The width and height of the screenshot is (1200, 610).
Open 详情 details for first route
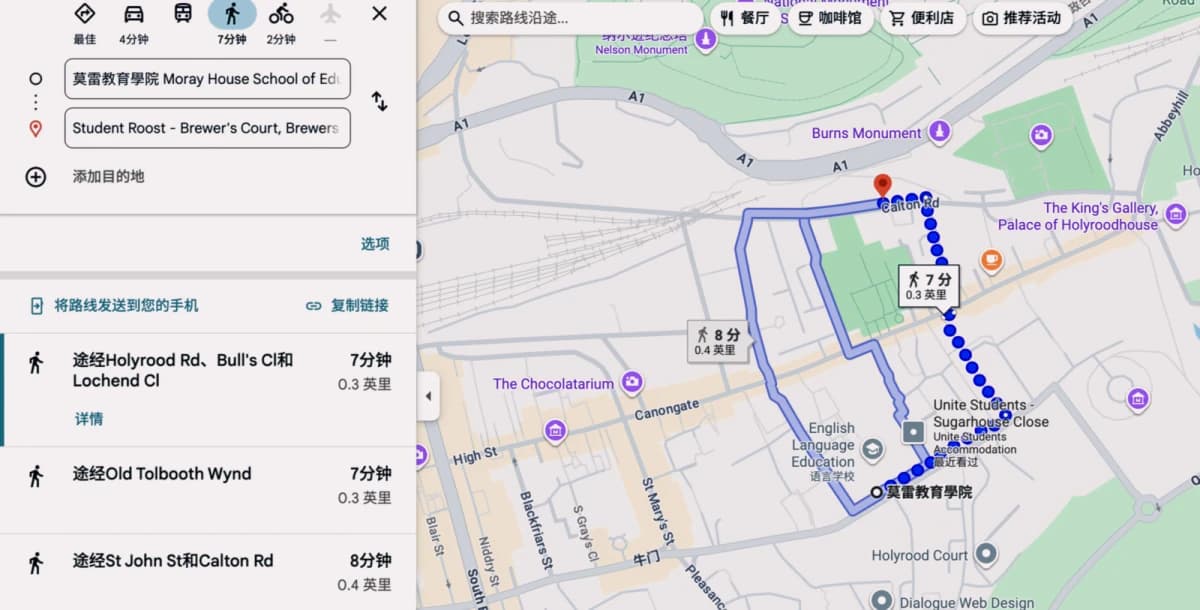point(89,419)
